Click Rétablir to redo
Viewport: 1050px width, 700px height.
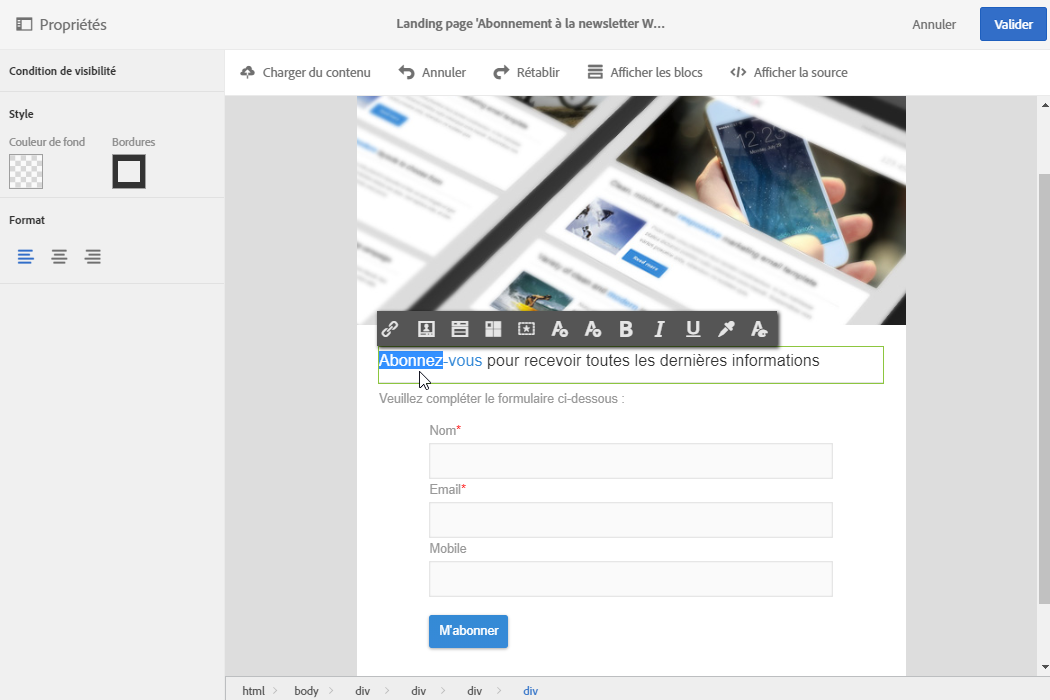point(526,72)
